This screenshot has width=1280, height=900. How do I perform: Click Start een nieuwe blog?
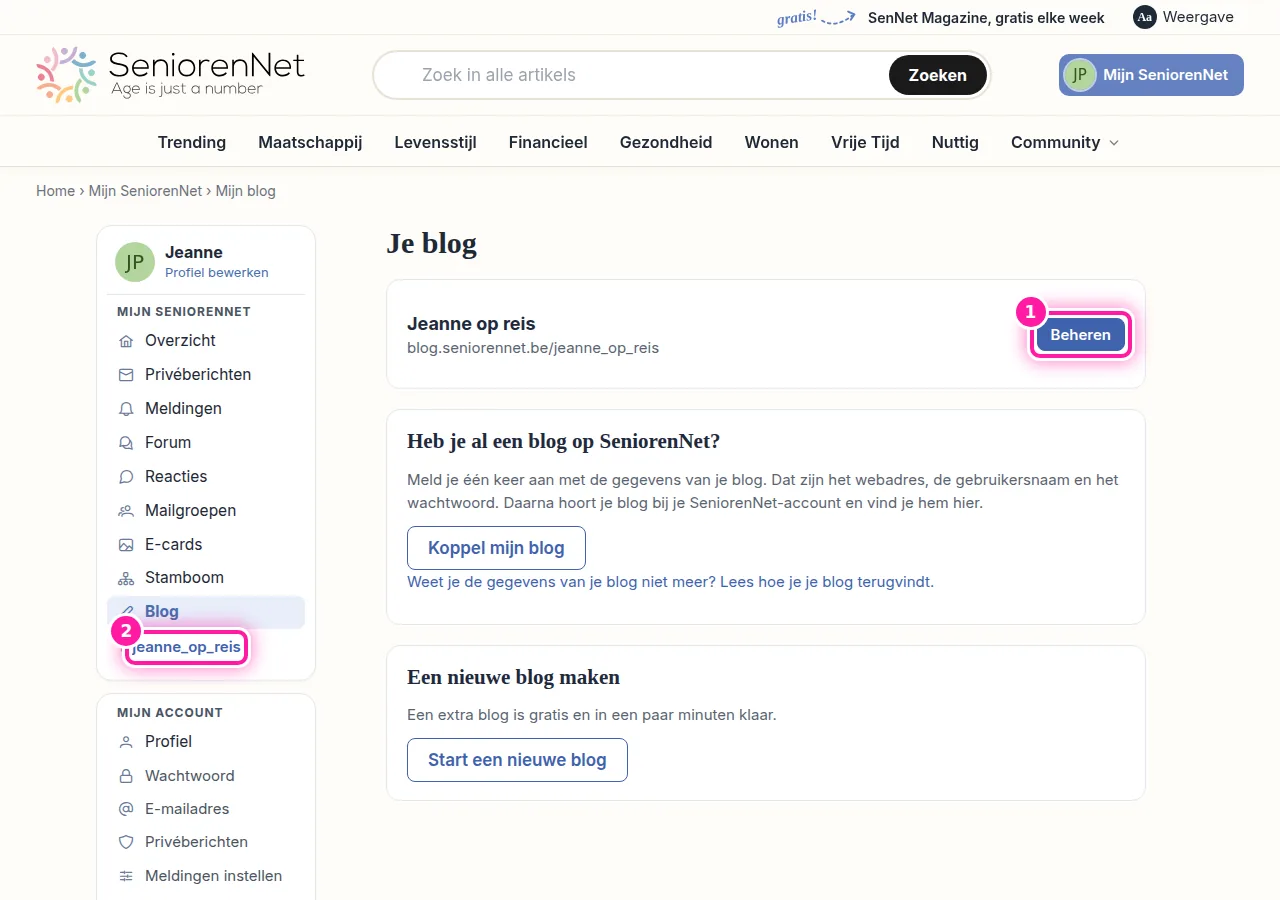[517, 760]
